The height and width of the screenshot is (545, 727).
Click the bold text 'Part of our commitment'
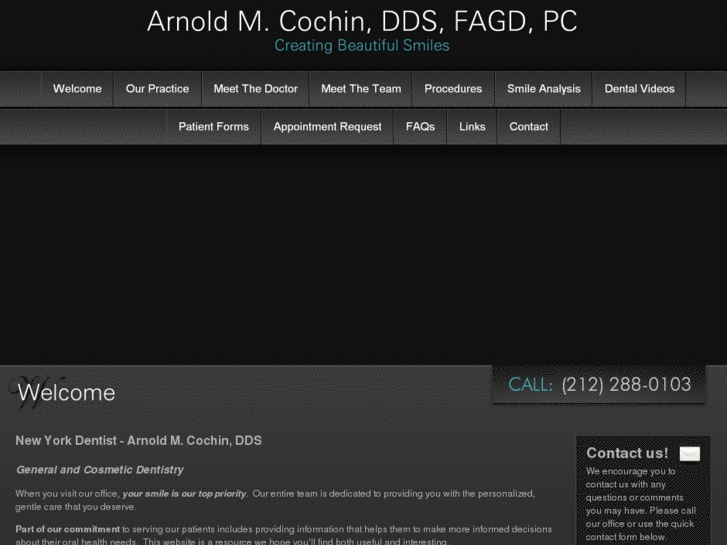tap(68, 529)
